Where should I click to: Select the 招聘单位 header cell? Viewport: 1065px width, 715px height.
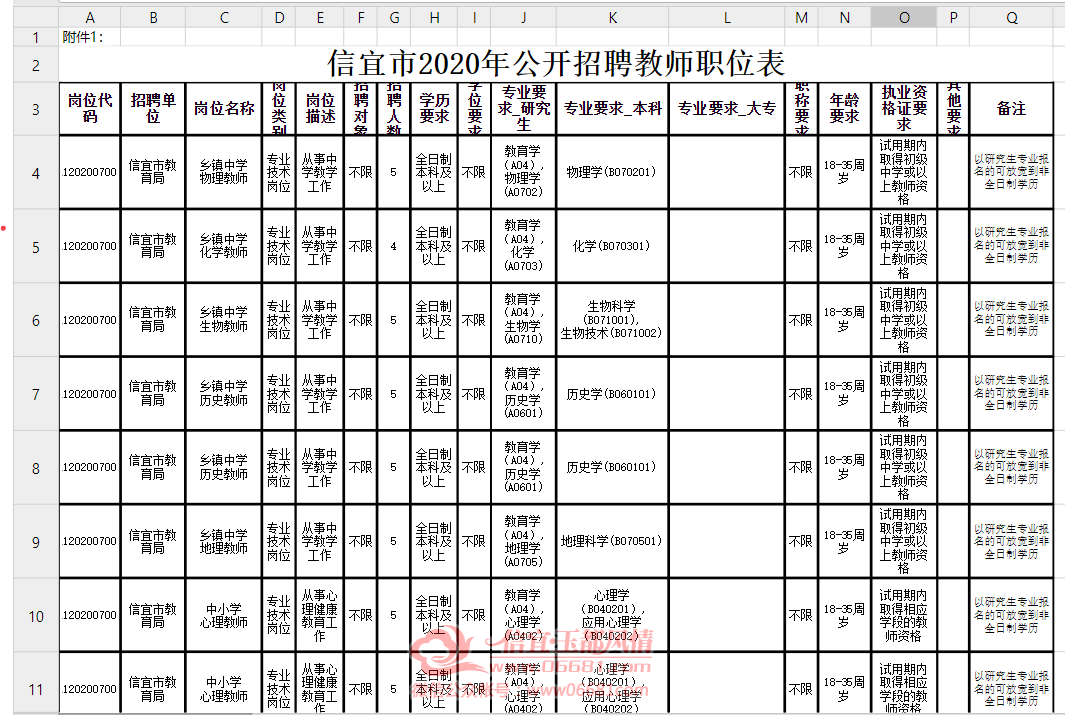click(153, 109)
